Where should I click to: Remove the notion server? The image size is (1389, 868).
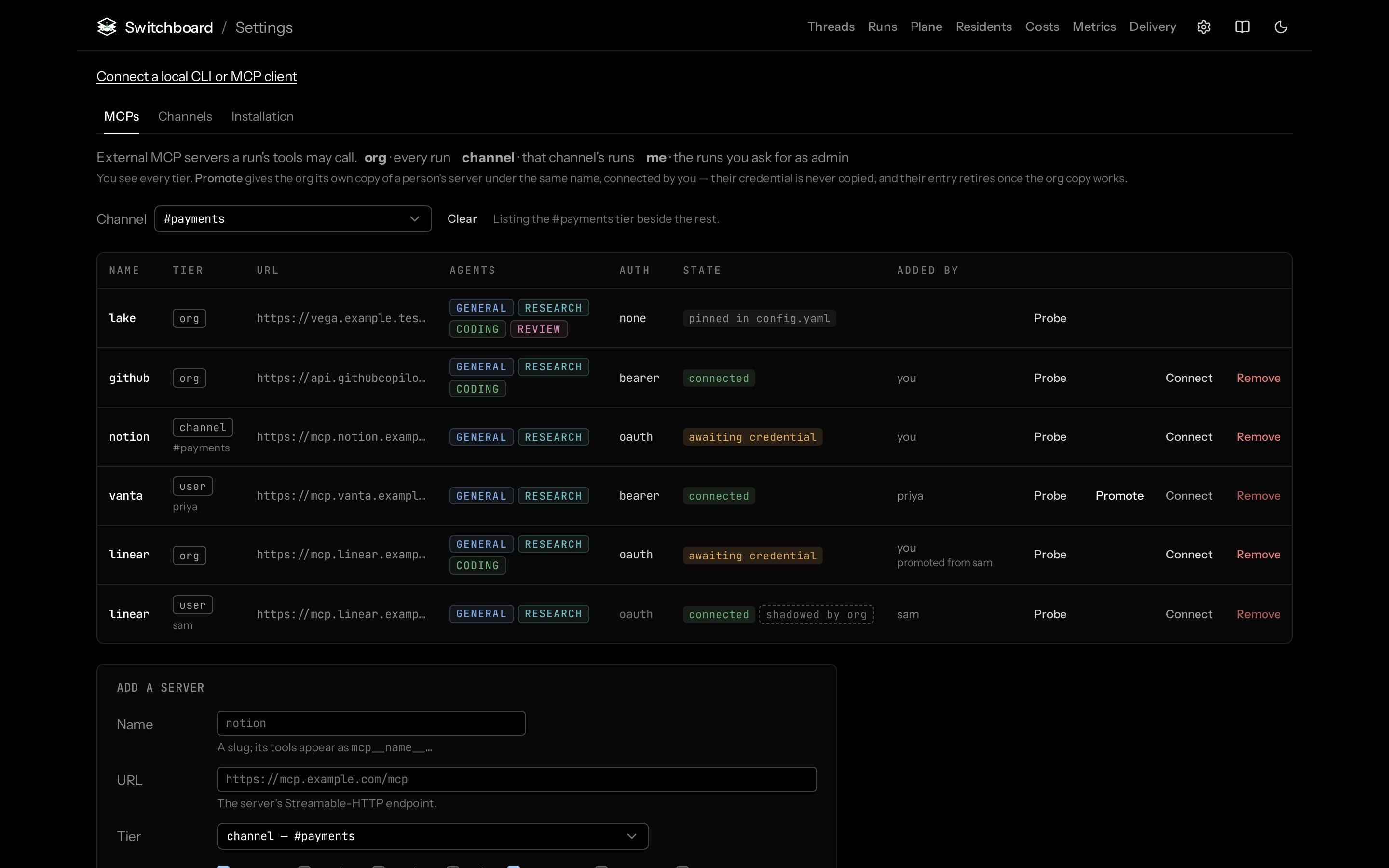click(x=1258, y=437)
